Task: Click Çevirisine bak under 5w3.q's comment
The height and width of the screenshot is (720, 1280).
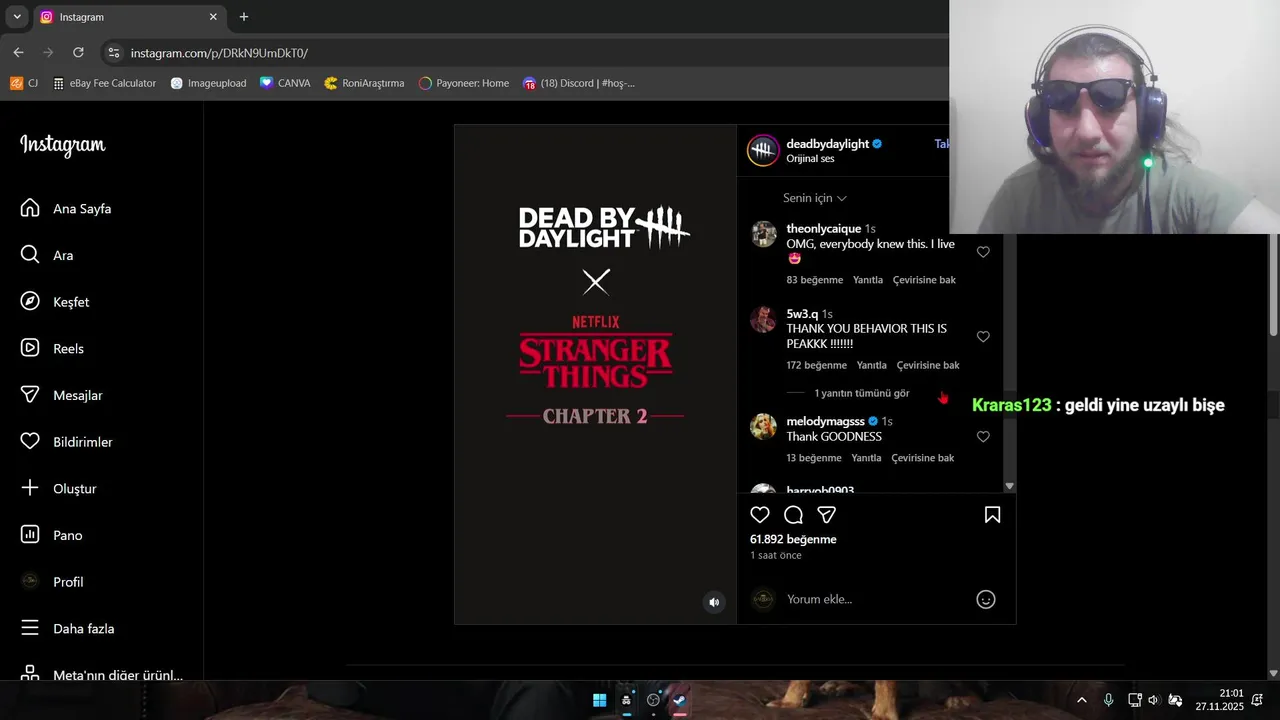Action: (x=928, y=365)
